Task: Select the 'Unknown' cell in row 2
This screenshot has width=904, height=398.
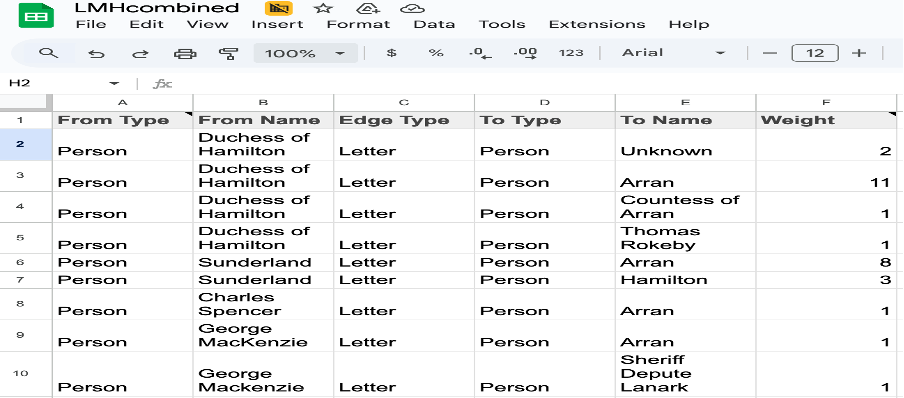Action: 685,145
